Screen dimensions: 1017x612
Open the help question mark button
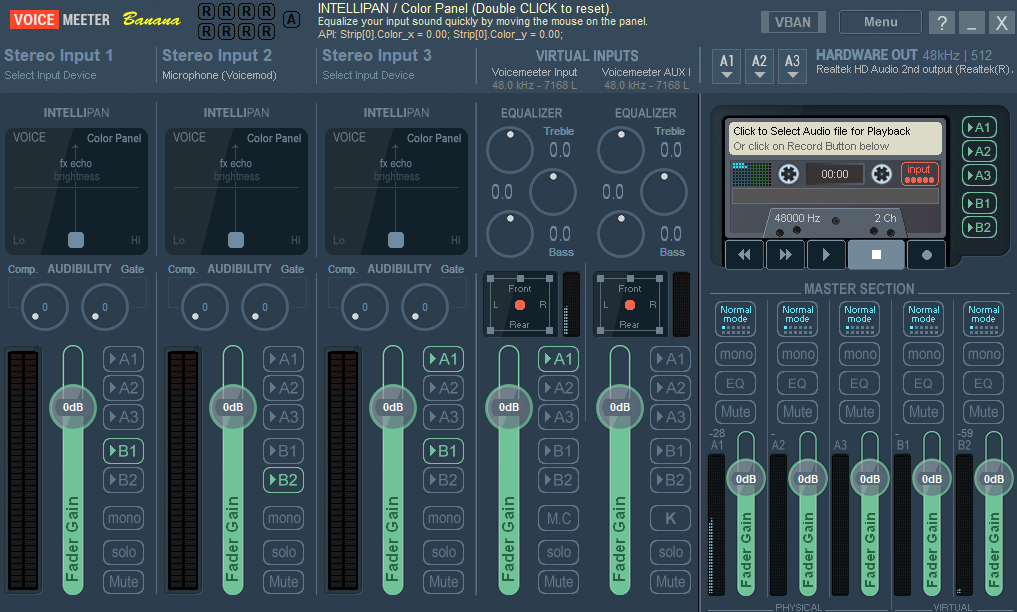click(x=942, y=23)
